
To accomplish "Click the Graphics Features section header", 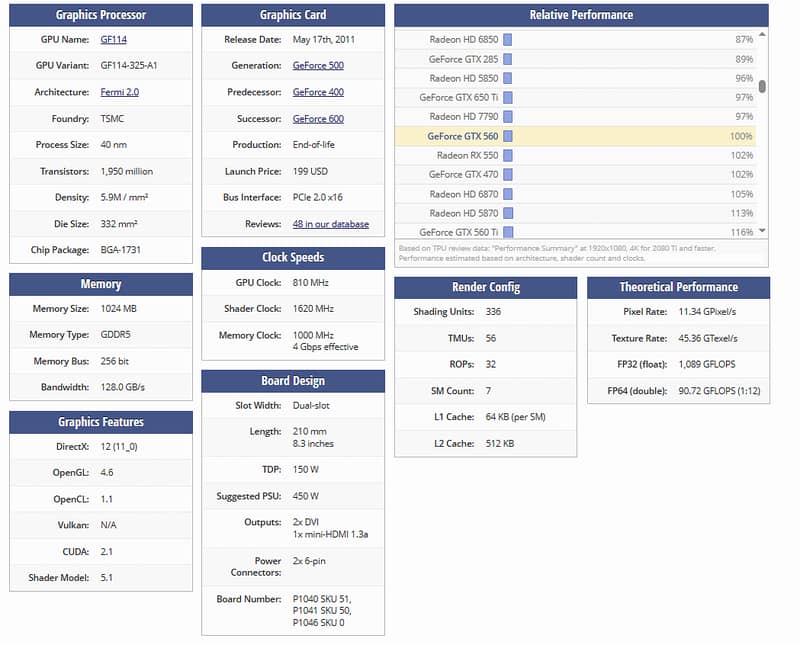I will [101, 422].
